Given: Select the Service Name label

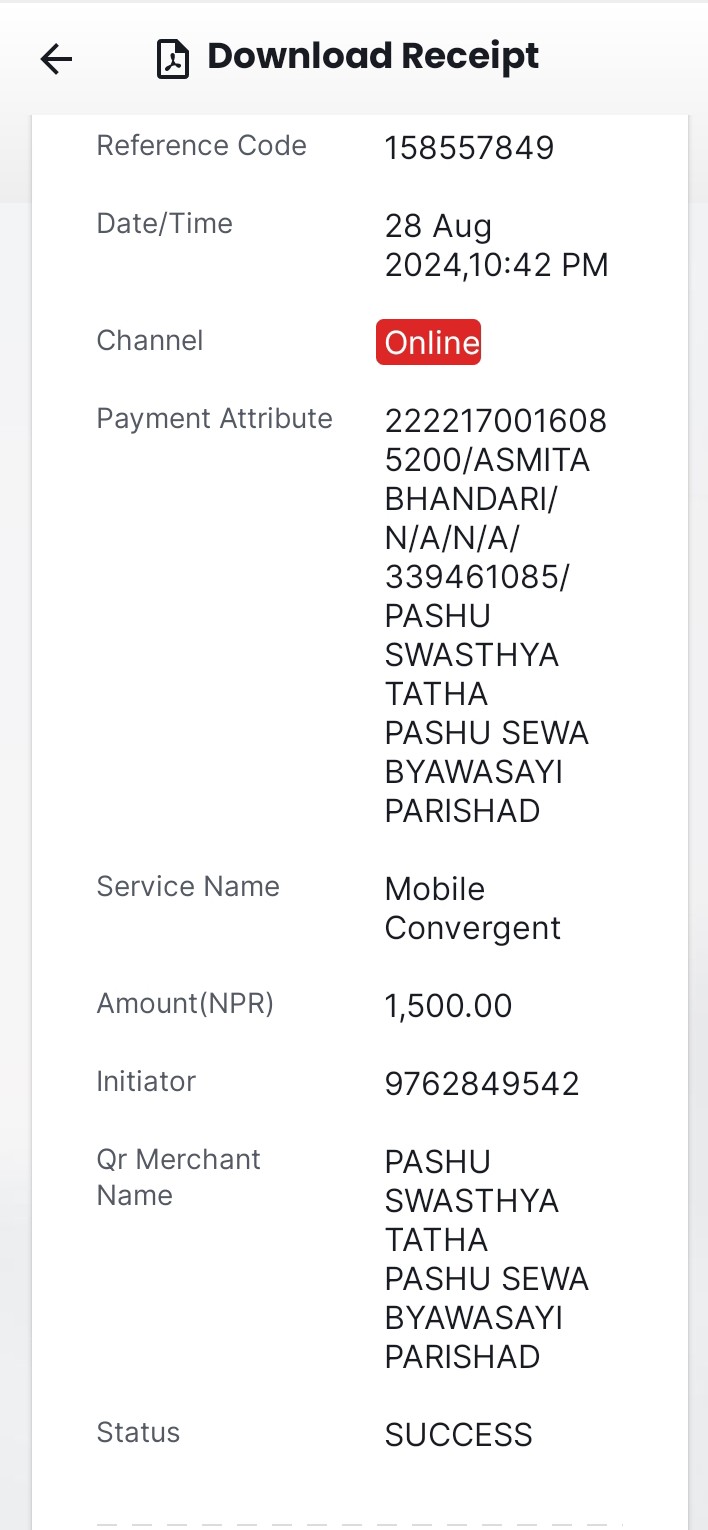Looking at the screenshot, I should pos(188,886).
